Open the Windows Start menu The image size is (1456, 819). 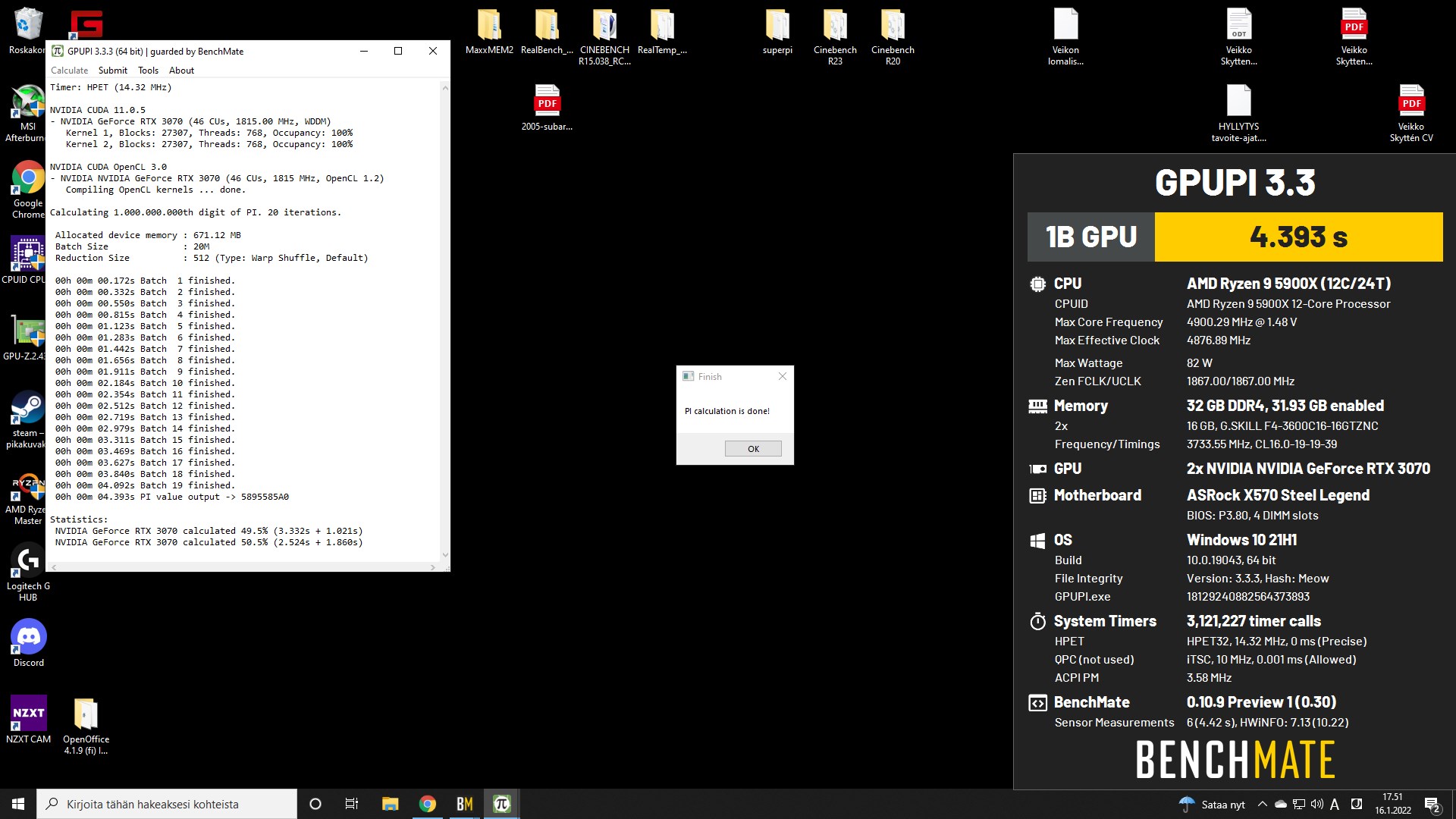18,804
